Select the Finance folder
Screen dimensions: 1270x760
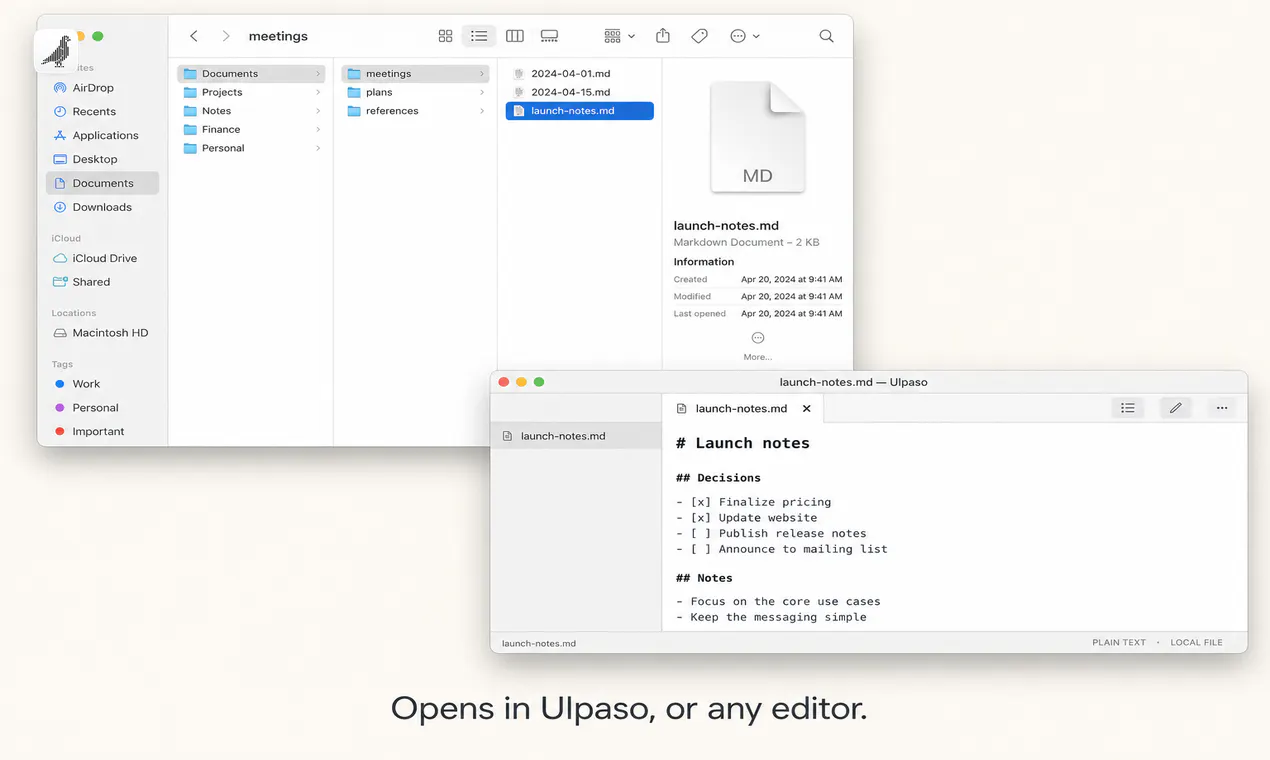coord(251,130)
